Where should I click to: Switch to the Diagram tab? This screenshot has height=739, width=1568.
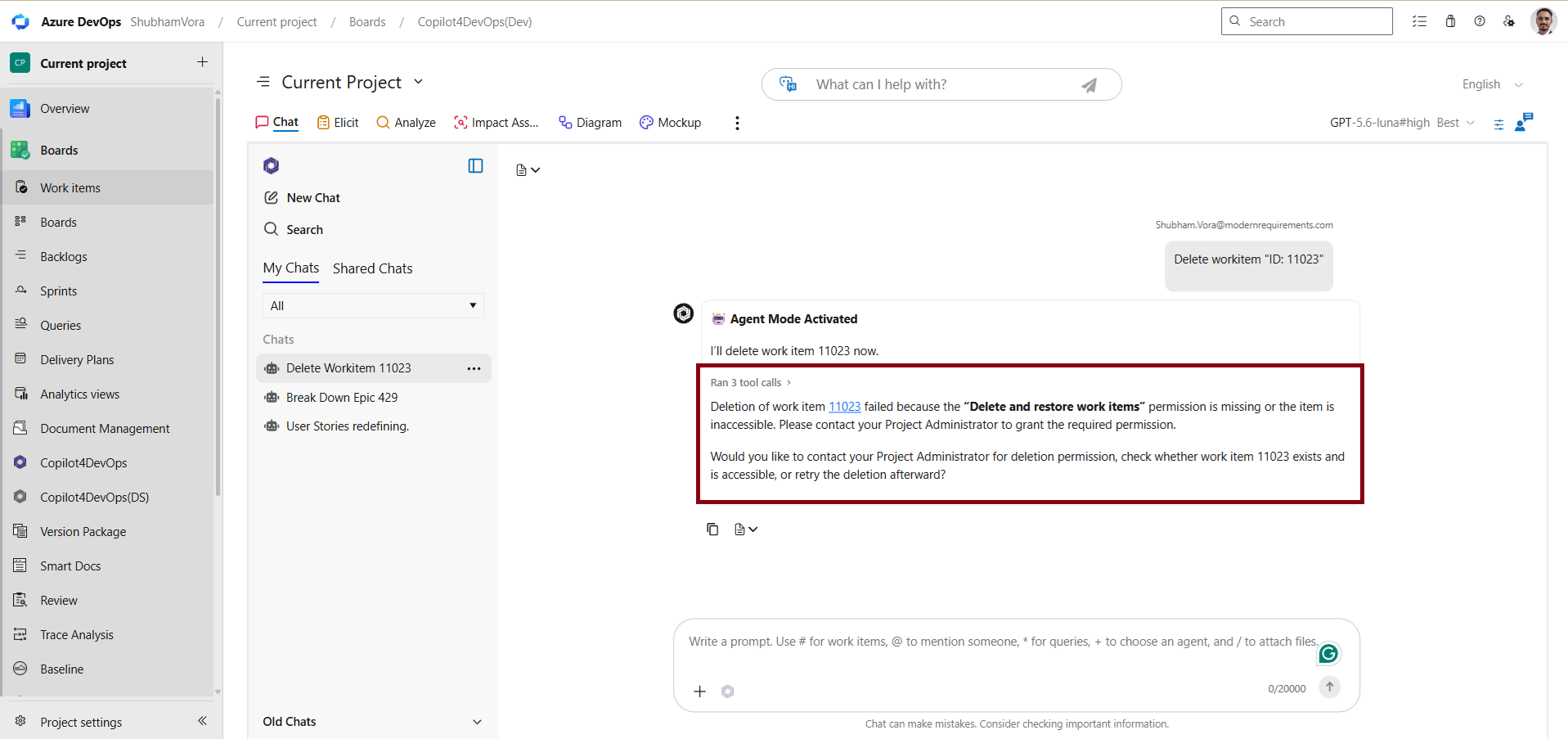(x=590, y=123)
